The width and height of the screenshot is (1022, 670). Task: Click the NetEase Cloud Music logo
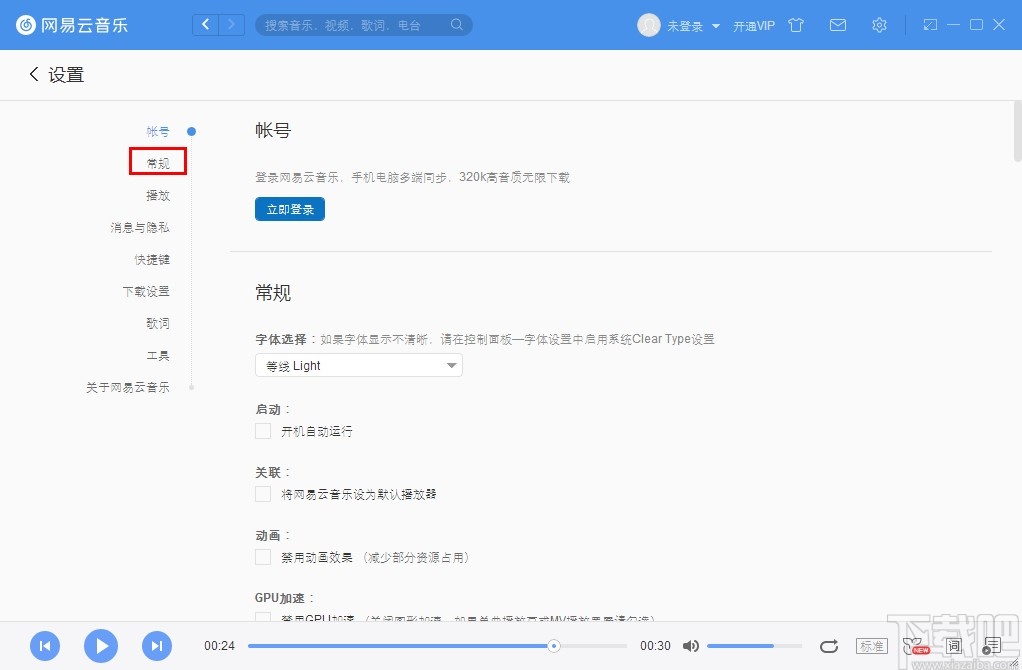click(72, 25)
